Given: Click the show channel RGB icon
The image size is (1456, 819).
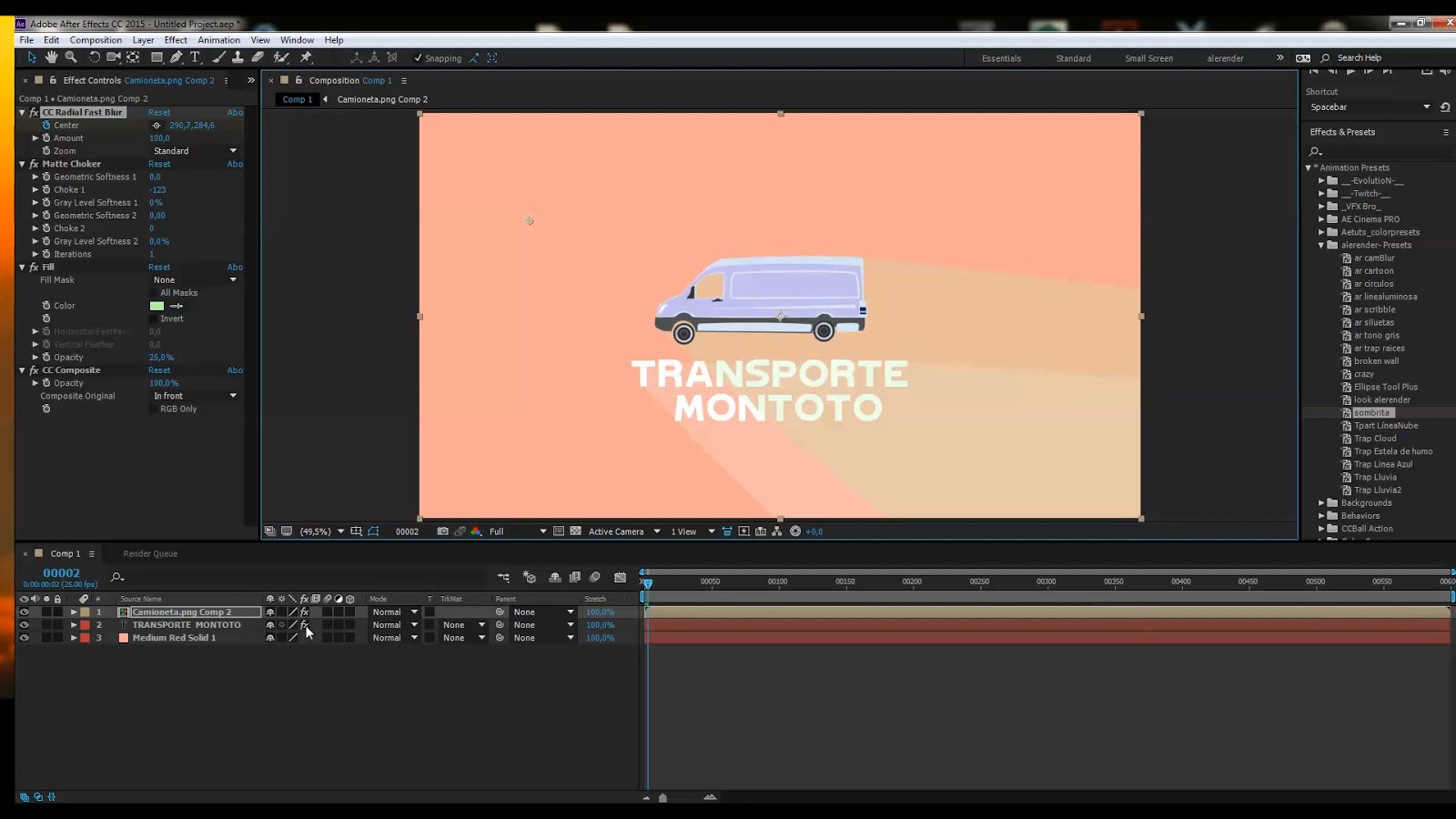Looking at the screenshot, I should pyautogui.click(x=476, y=531).
